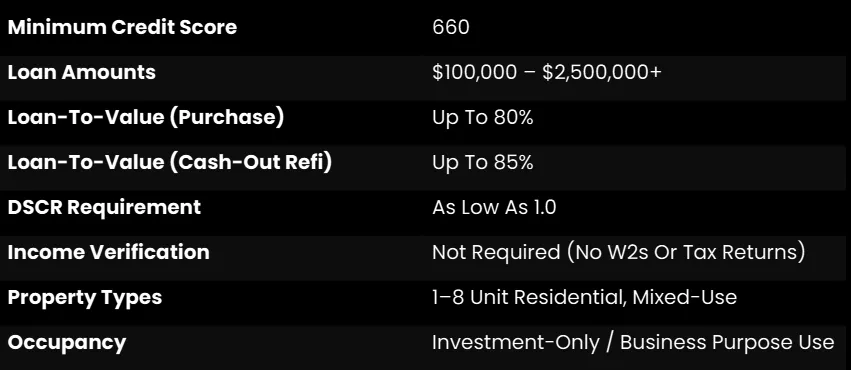This screenshot has width=851, height=370.
Task: Select the Up To 85% value
Action: [x=482, y=163]
